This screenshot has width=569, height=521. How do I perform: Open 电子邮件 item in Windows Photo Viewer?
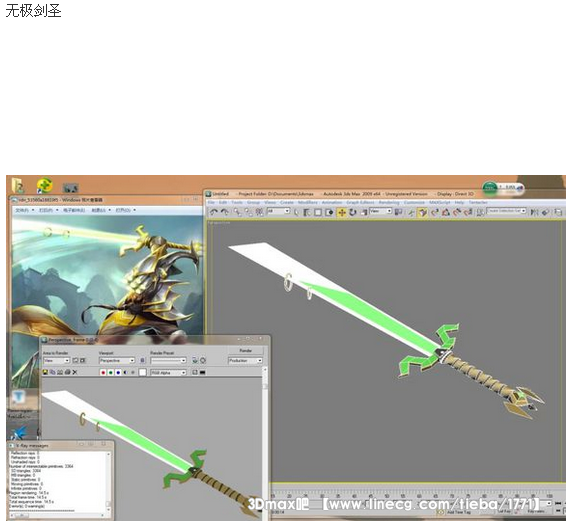(x=74, y=210)
